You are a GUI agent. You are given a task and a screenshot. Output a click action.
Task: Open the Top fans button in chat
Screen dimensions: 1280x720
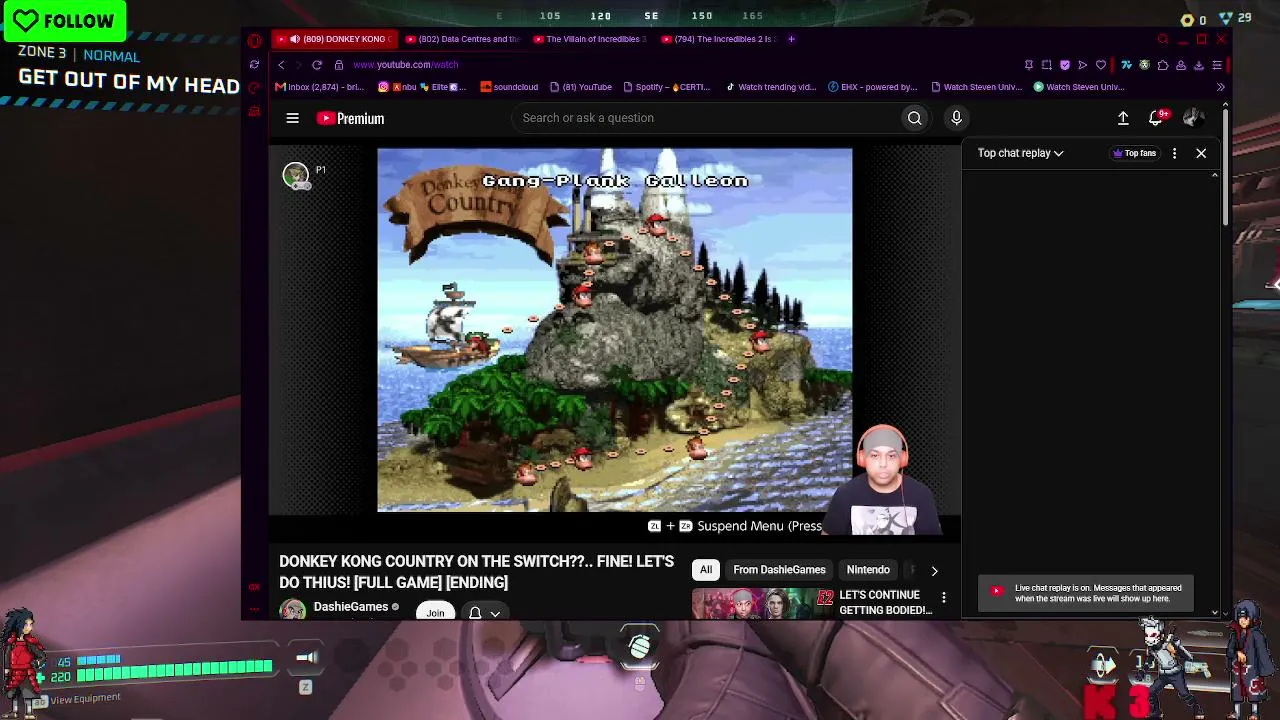coord(1134,153)
